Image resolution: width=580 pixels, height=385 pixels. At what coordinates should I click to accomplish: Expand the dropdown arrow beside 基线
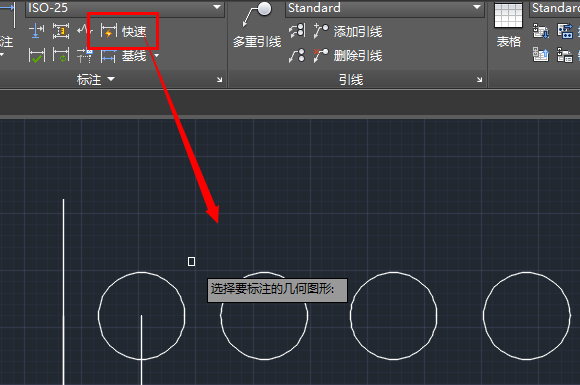pos(157,56)
